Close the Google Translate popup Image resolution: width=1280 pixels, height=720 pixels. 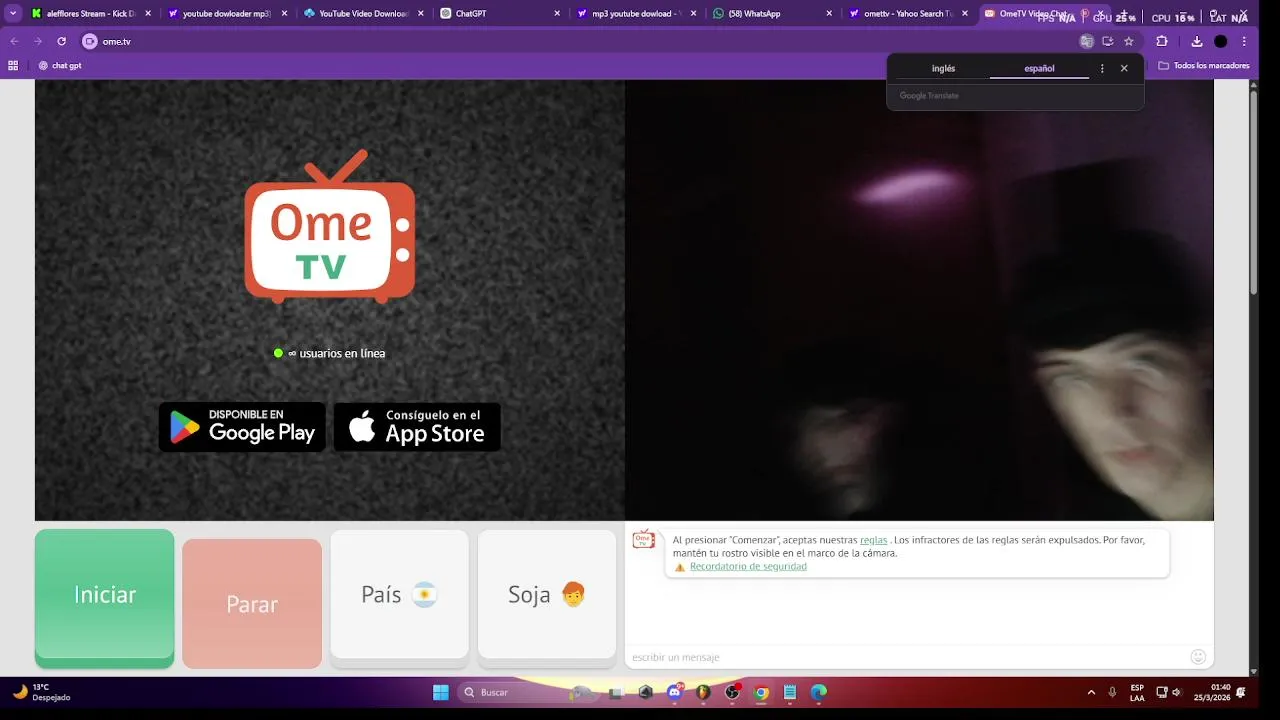pyautogui.click(x=1124, y=69)
